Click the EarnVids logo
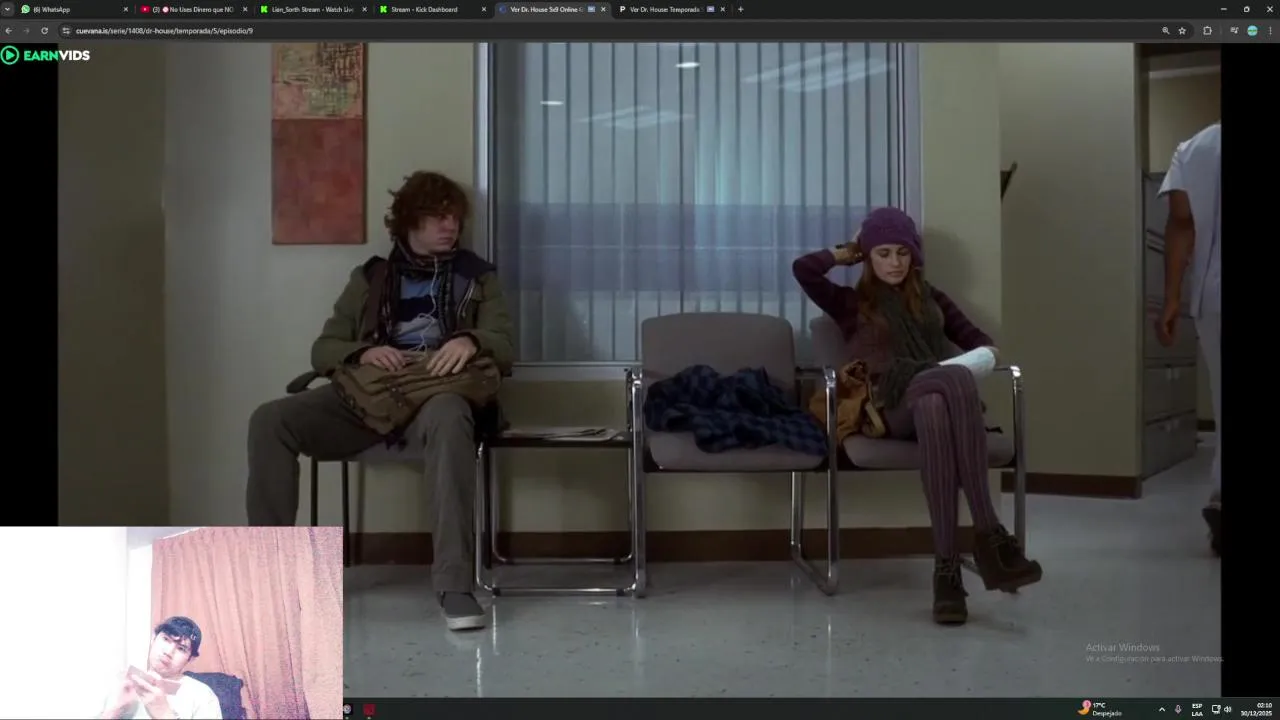This screenshot has height=720, width=1280. pyautogui.click(x=46, y=55)
